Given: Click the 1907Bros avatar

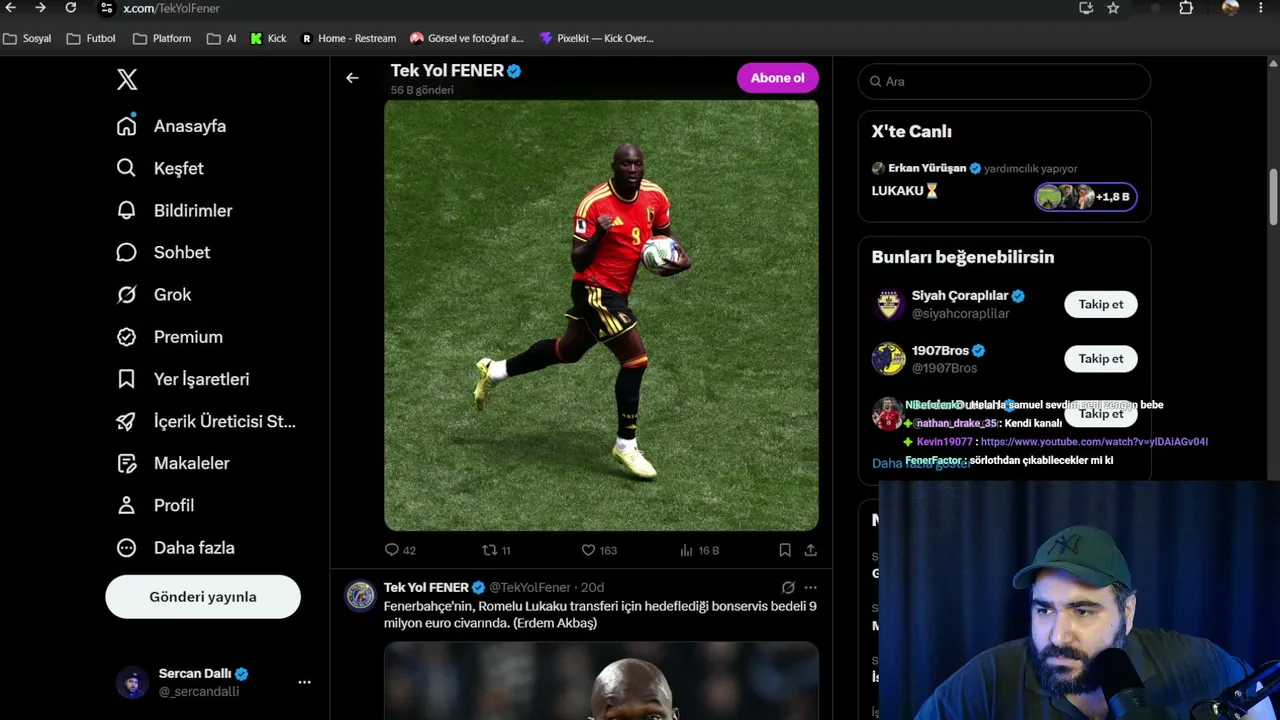Looking at the screenshot, I should point(888,359).
